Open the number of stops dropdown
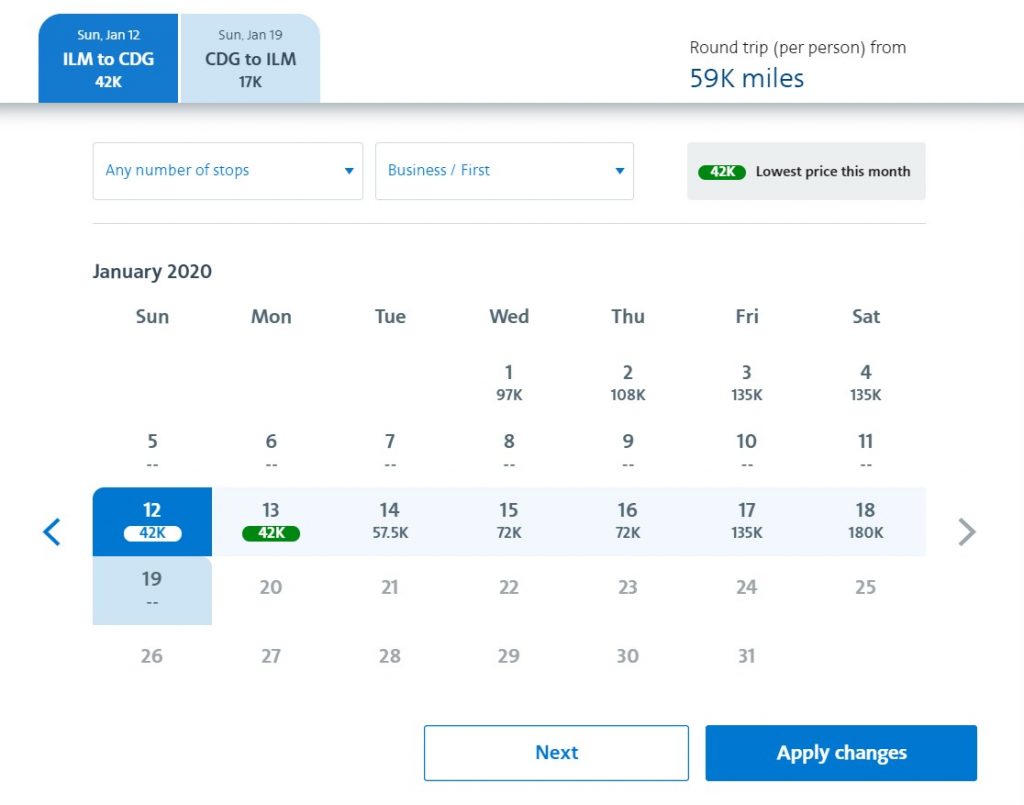The width and height of the screenshot is (1024, 805). coord(228,171)
